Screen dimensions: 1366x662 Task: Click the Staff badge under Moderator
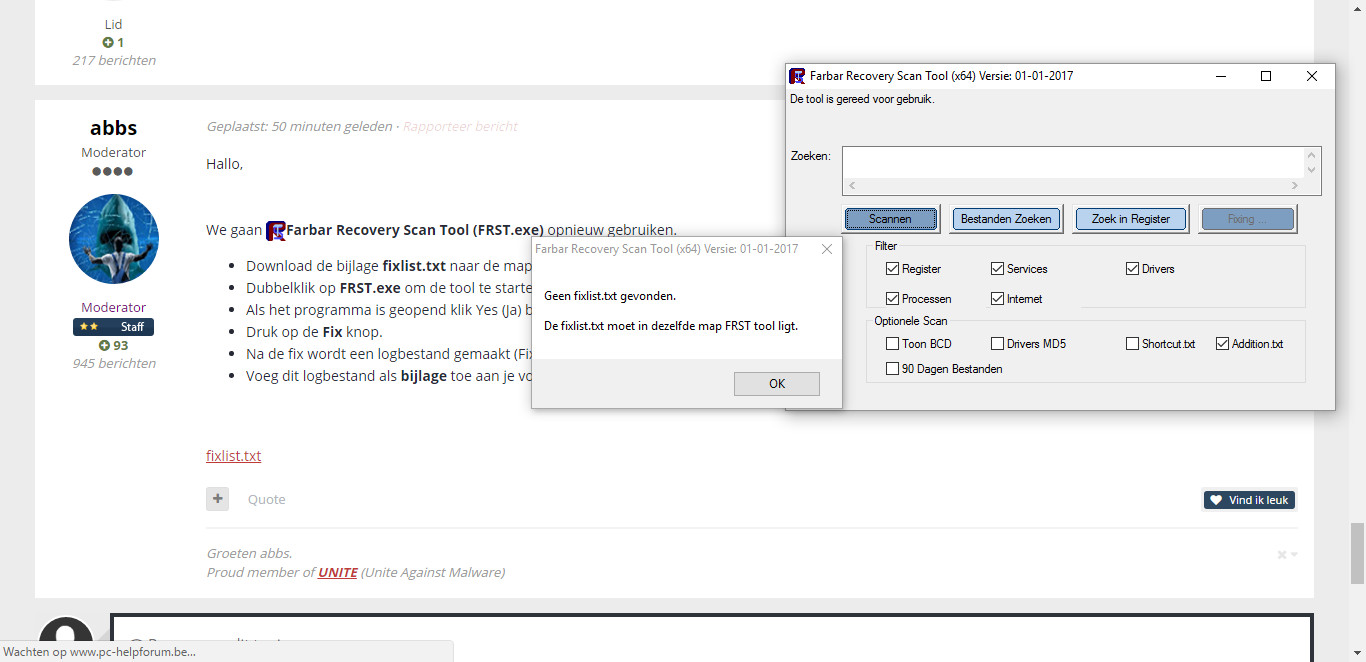point(113,327)
